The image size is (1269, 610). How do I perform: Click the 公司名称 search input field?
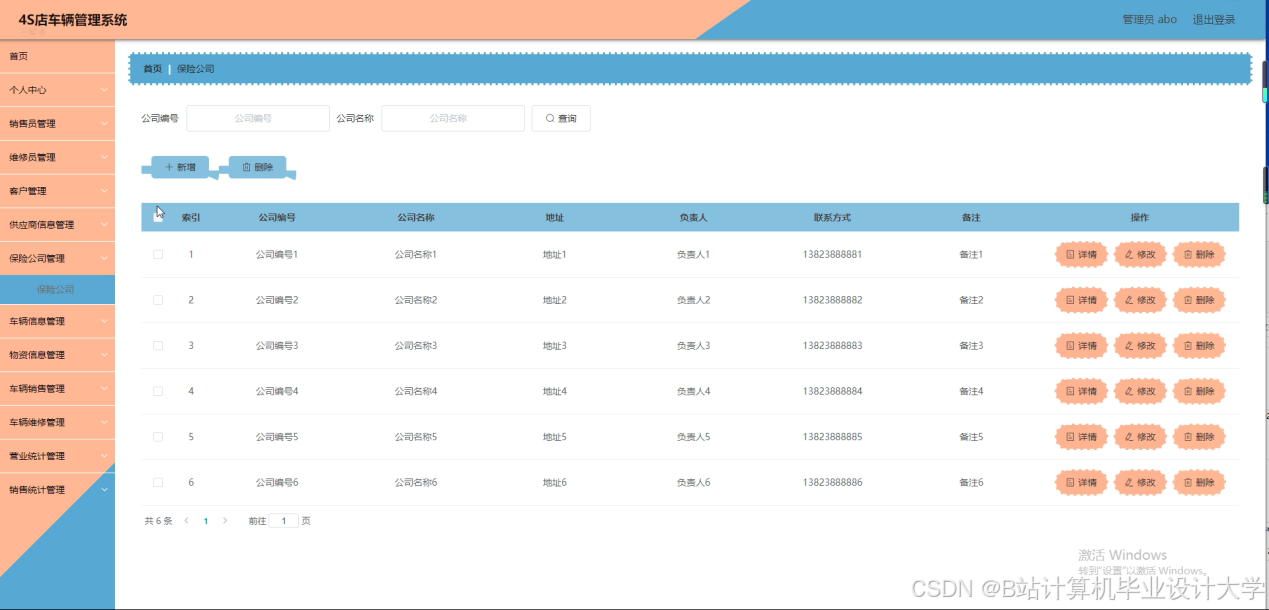(x=453, y=118)
